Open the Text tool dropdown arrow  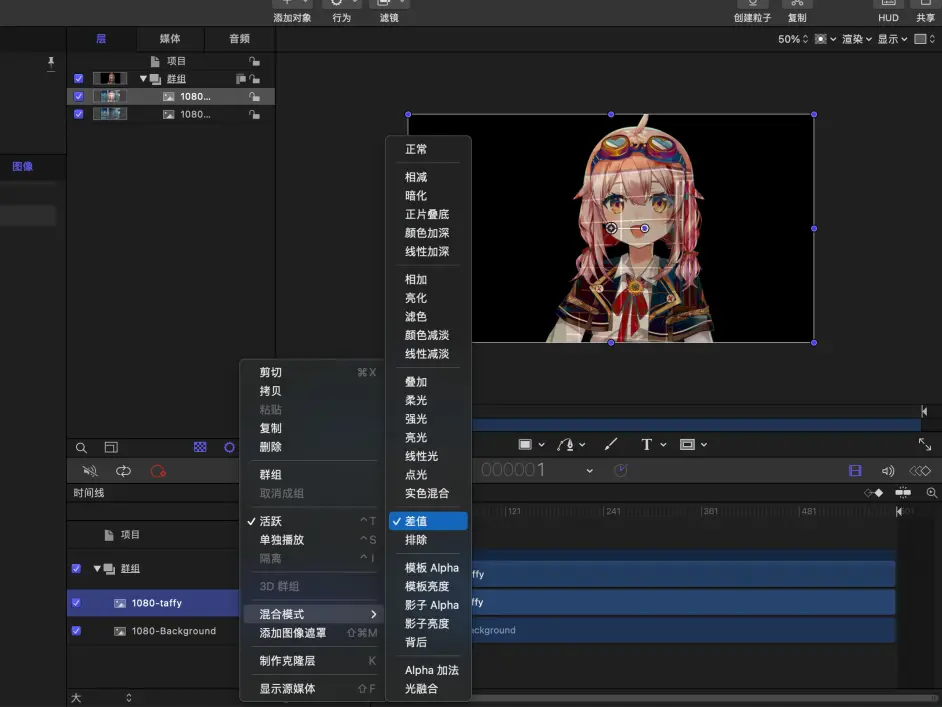663,445
